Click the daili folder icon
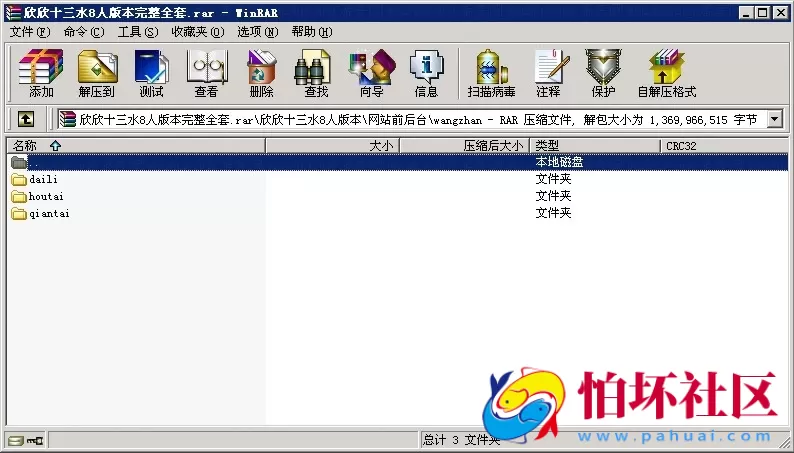The image size is (794, 453). click(x=19, y=180)
